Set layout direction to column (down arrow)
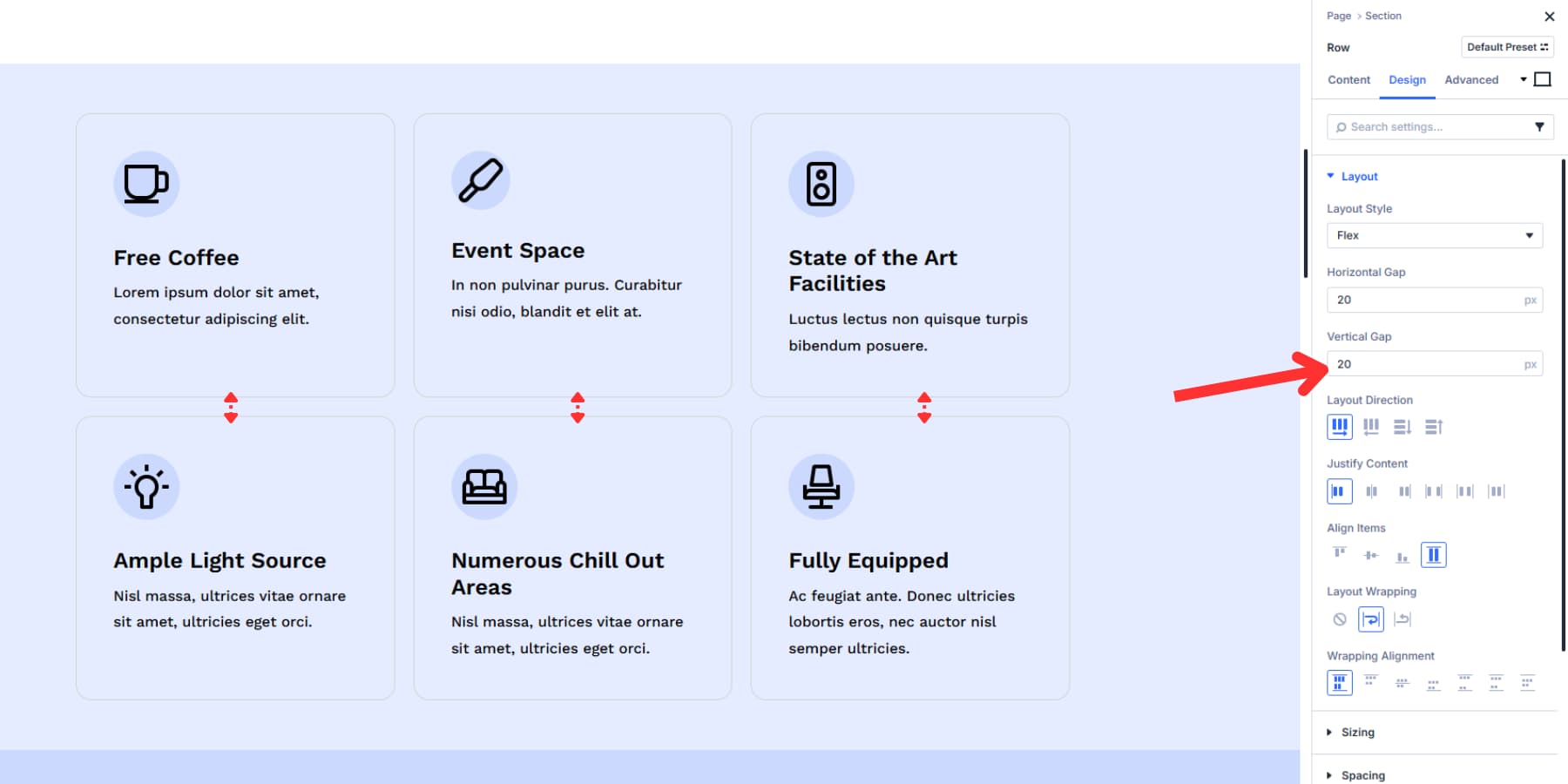The height and width of the screenshot is (784, 1568). point(1402,427)
